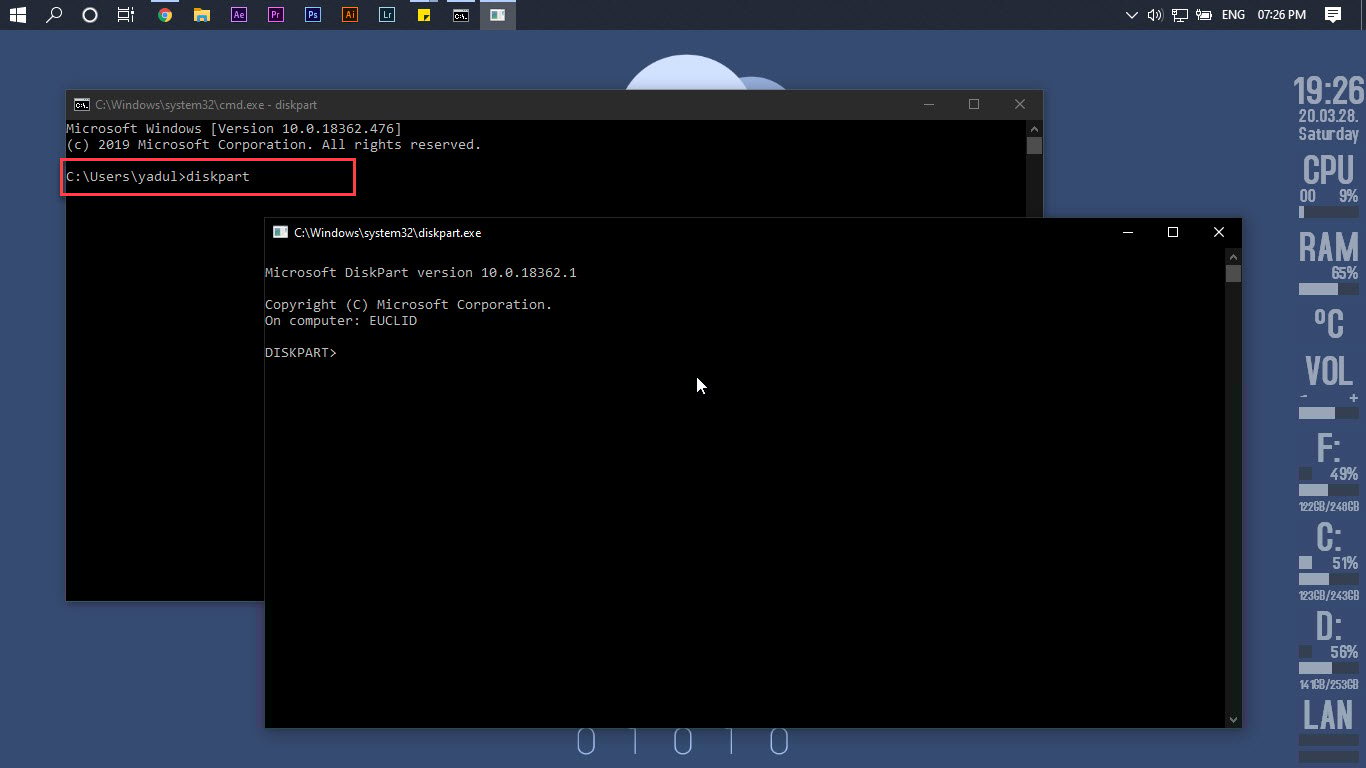
Task: Launch Adobe After Effects from taskbar
Action: click(238, 15)
